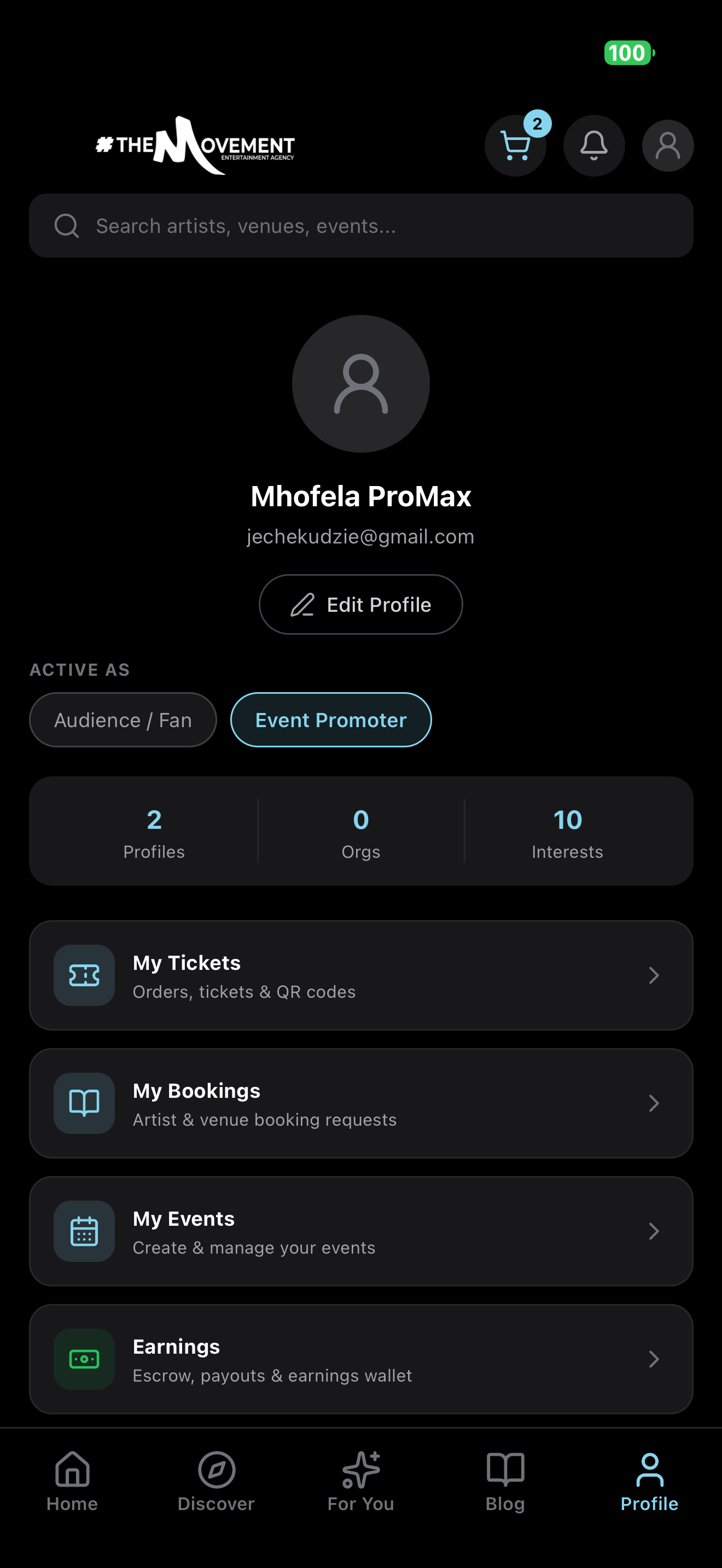Switch active role to Audience / Fan
This screenshot has width=722, height=1568.
click(x=123, y=720)
